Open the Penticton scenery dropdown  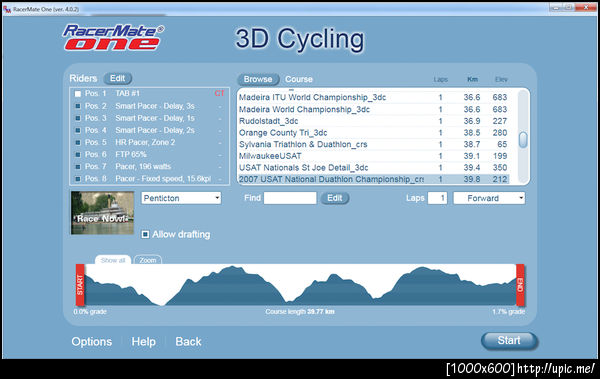click(181, 198)
